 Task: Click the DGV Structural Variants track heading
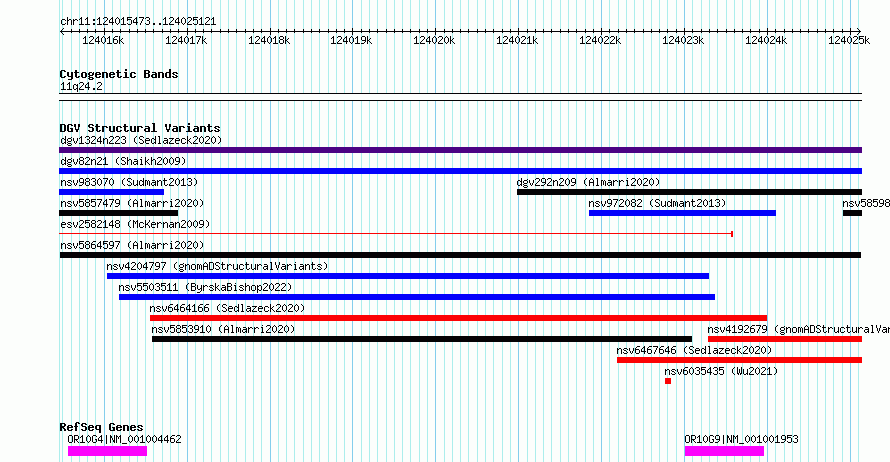[x=140, y=128]
